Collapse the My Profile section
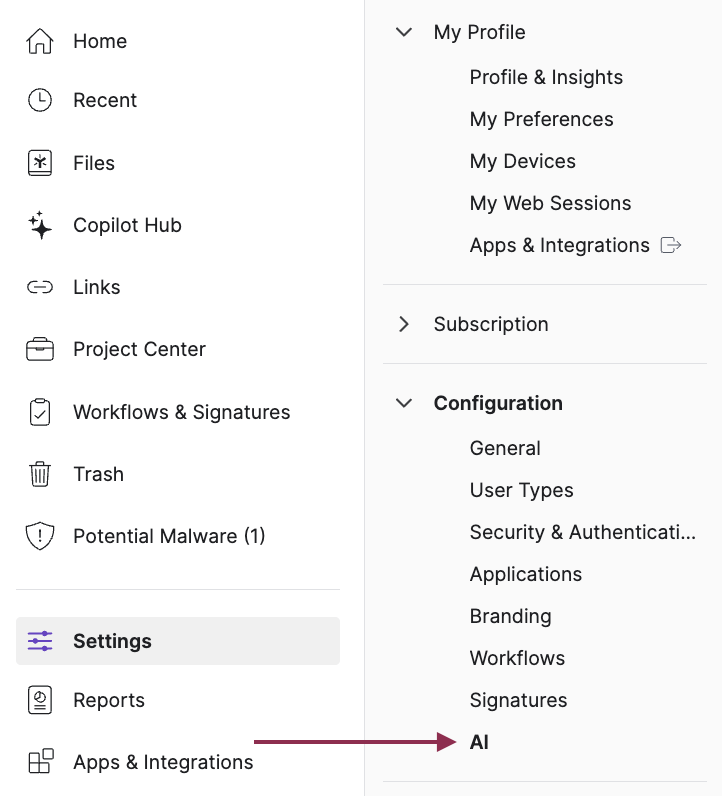 tap(404, 32)
